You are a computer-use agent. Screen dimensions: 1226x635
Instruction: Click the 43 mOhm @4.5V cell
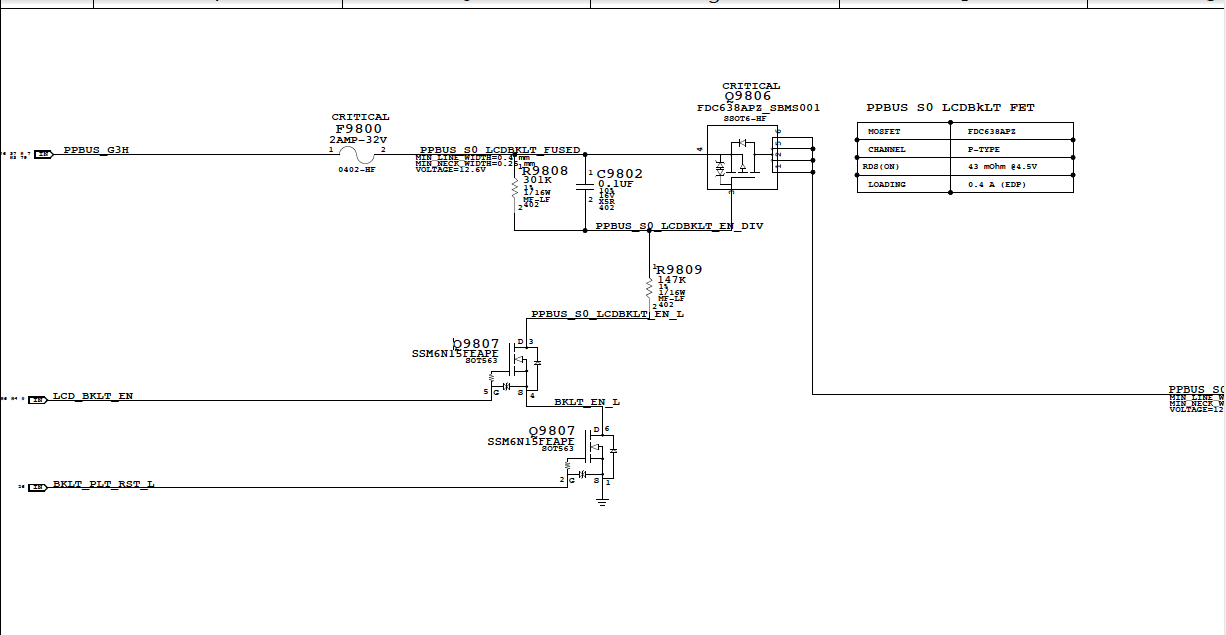(x=1012, y=167)
